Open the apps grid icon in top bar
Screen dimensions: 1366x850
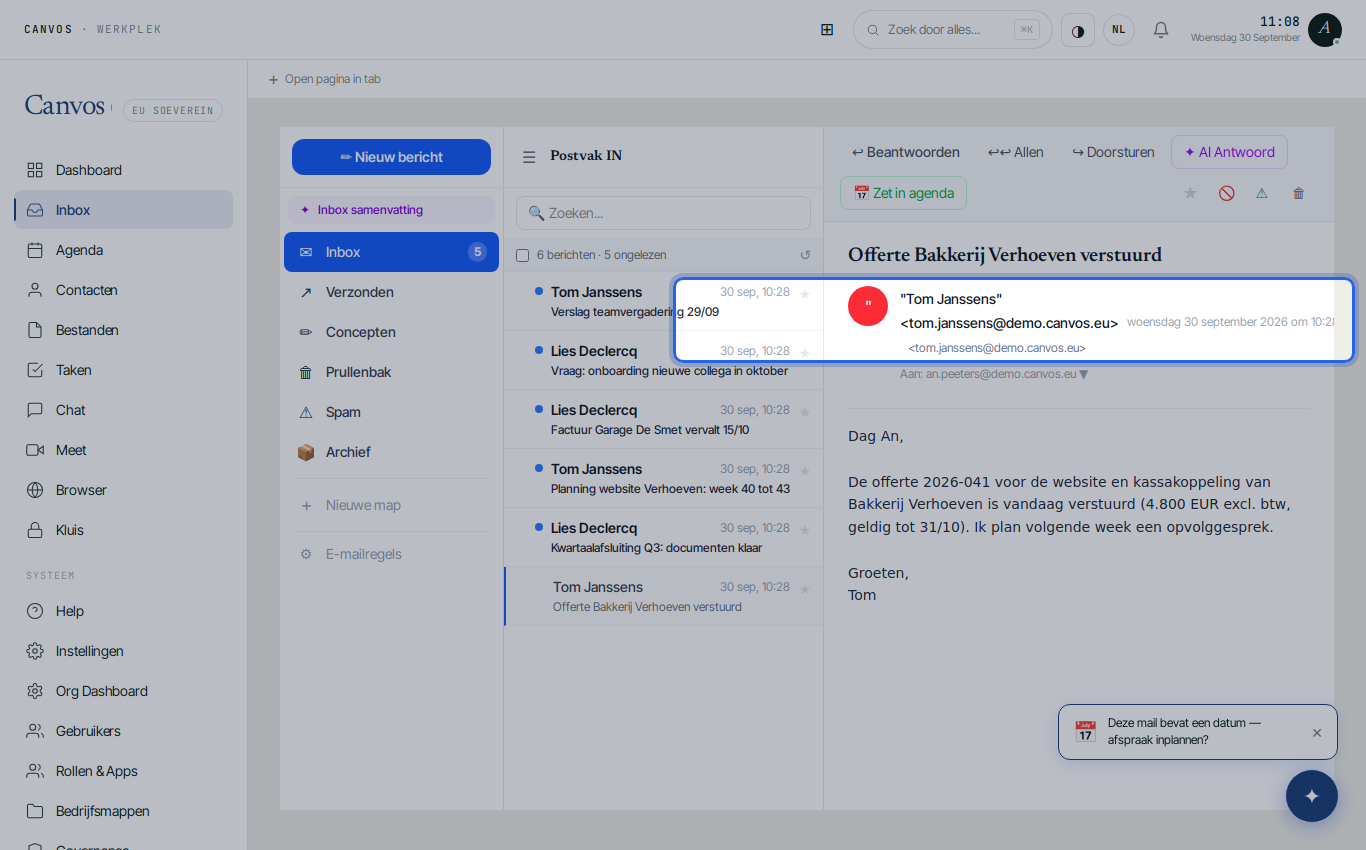coord(827,30)
